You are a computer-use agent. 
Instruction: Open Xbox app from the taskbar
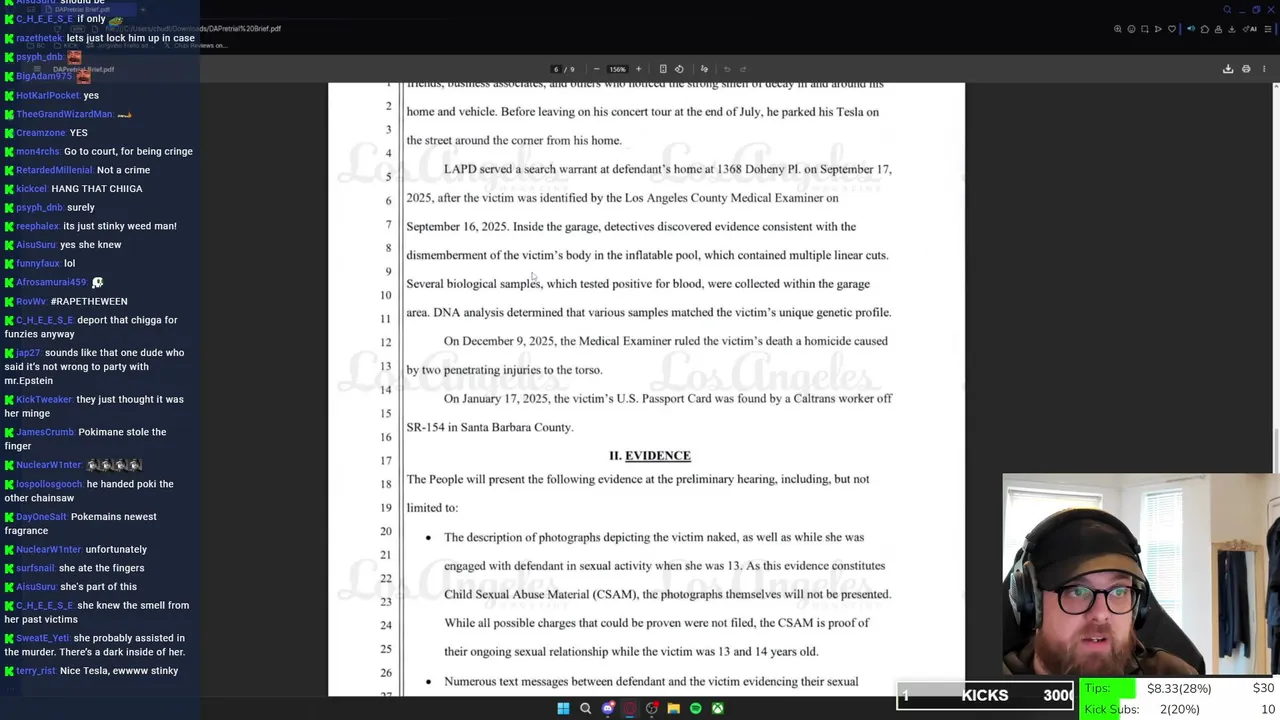717,708
